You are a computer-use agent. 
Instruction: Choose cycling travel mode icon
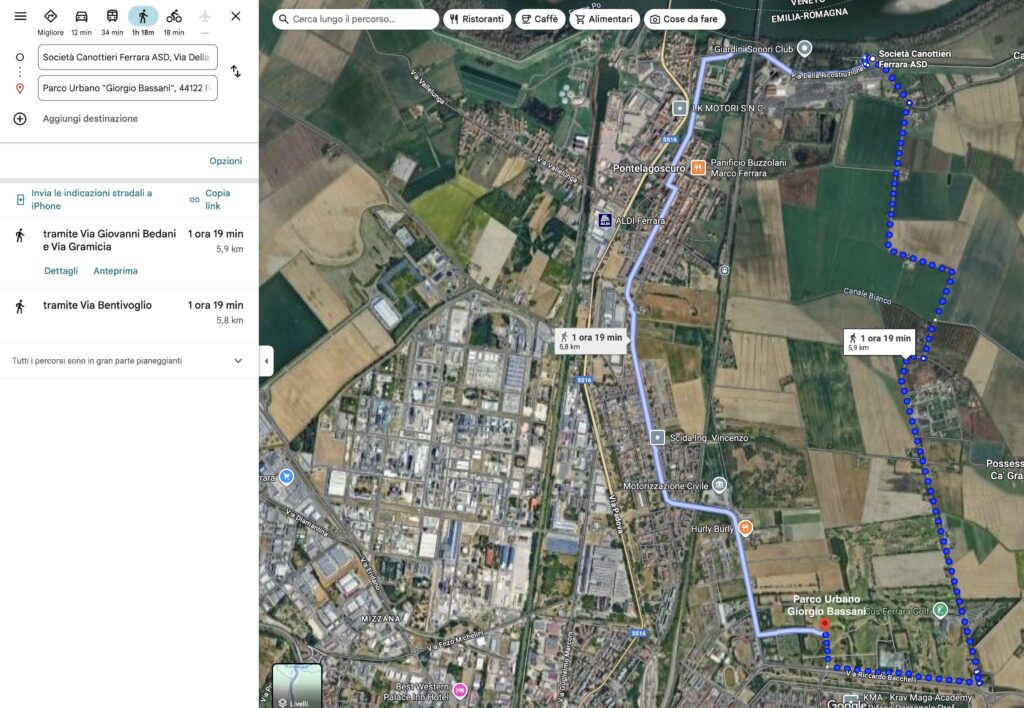point(174,16)
